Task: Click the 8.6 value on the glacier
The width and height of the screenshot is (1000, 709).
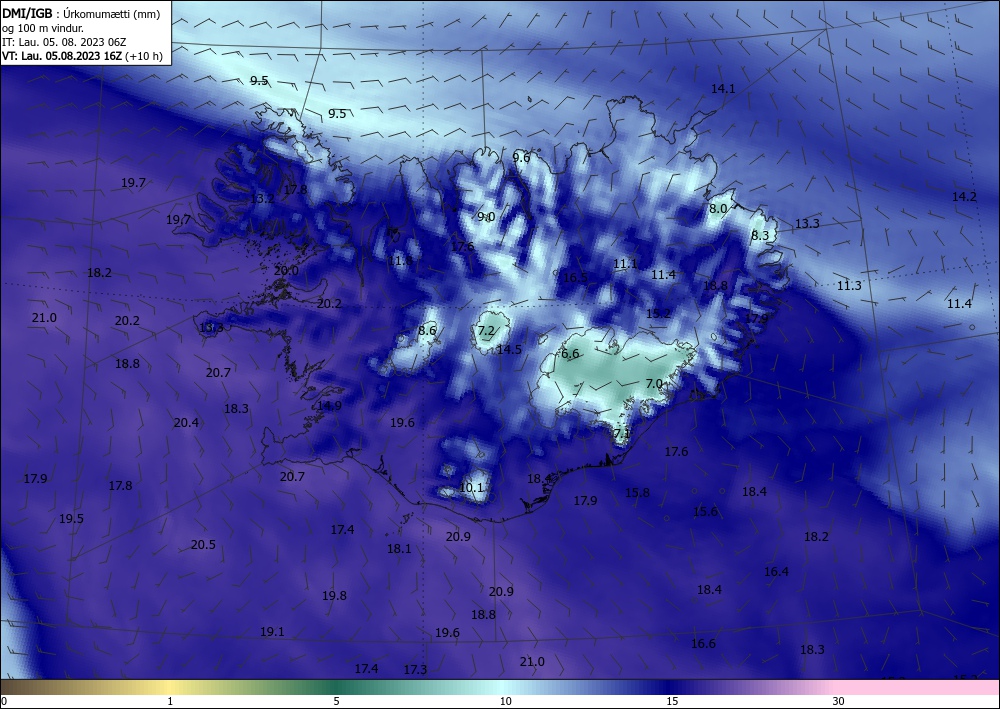Action: coord(427,330)
